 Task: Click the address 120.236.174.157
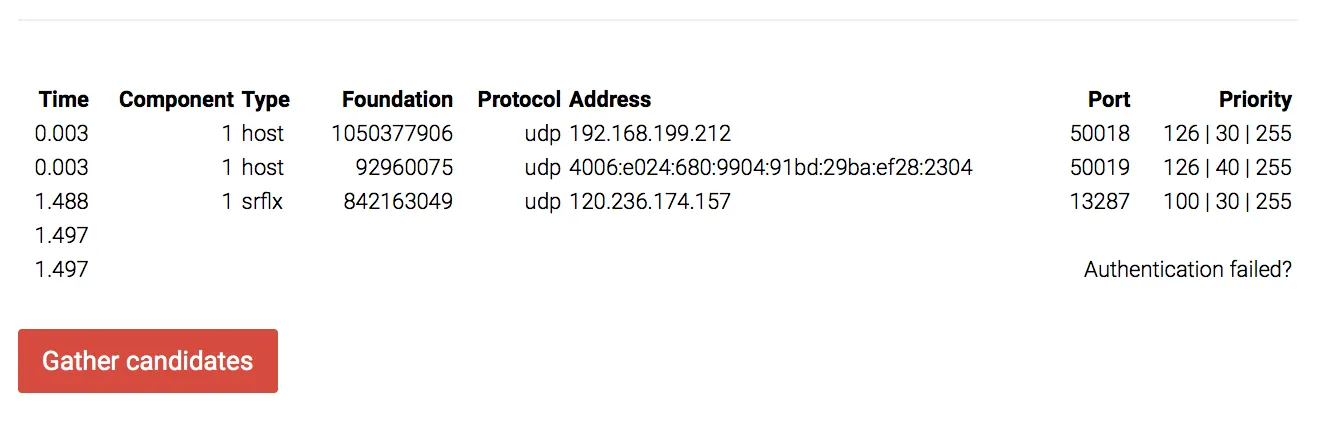(x=650, y=201)
